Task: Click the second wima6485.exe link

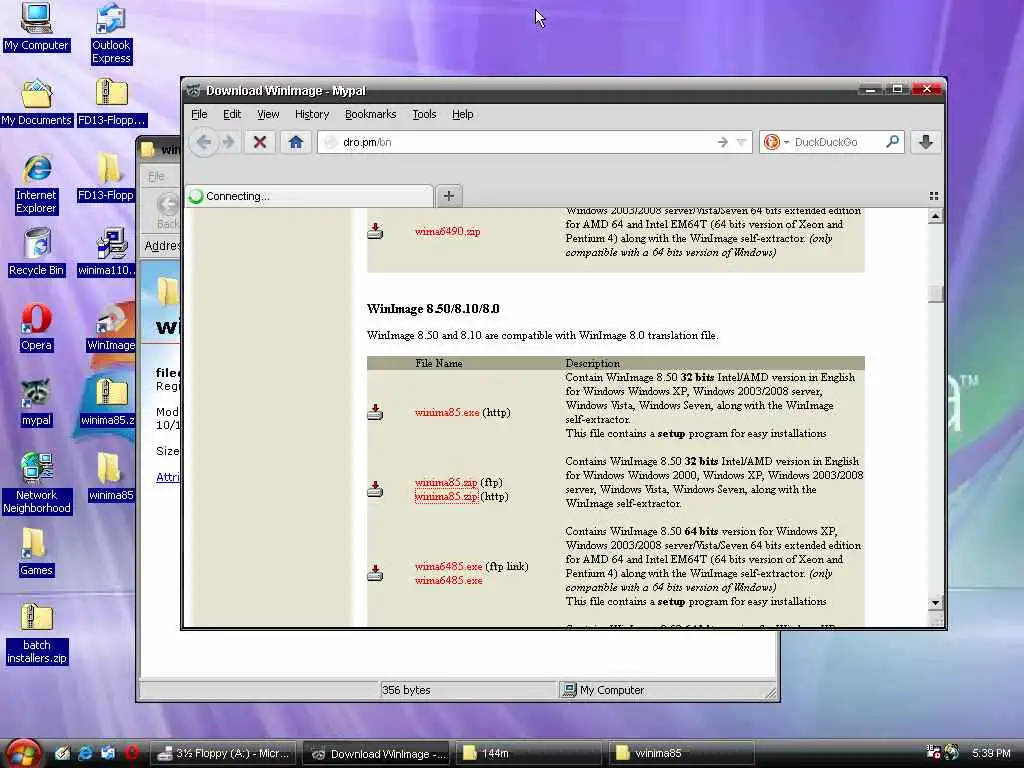Action: tap(449, 580)
